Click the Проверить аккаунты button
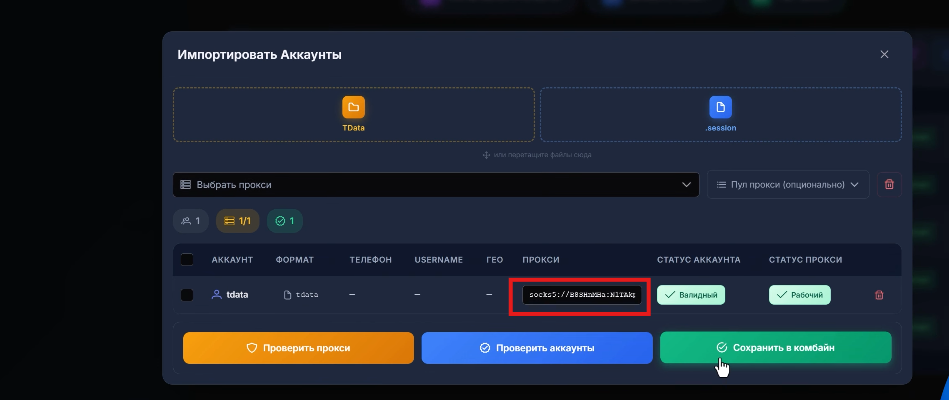The height and width of the screenshot is (400, 949). [537, 348]
